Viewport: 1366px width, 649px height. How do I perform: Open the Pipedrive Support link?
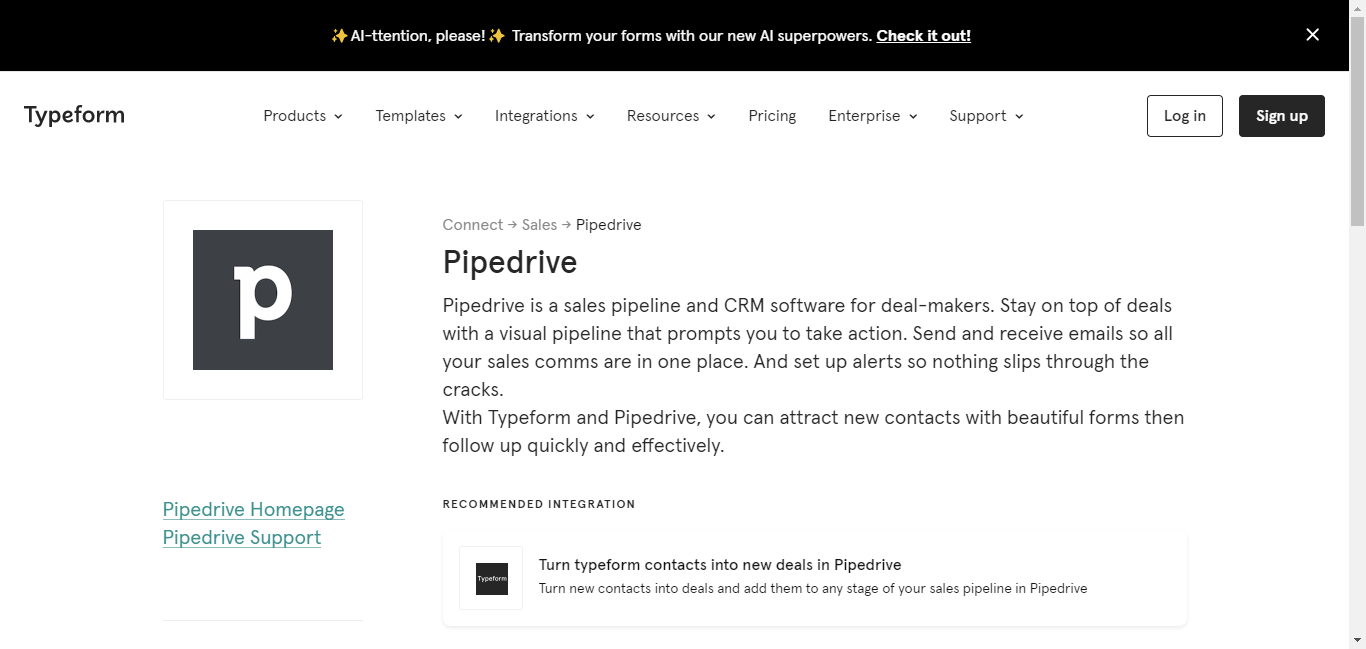coord(241,537)
